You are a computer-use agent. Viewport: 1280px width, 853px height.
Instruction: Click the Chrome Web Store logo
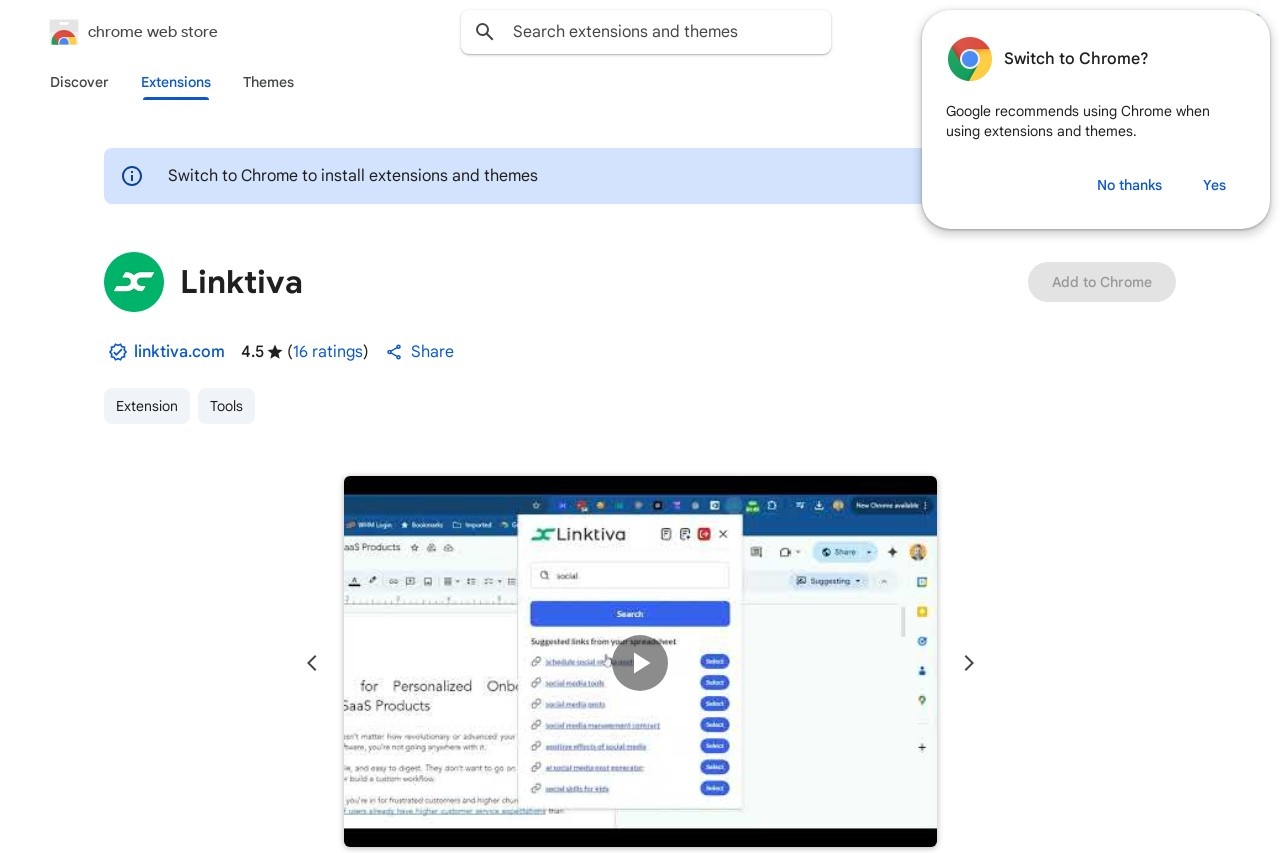[64, 32]
